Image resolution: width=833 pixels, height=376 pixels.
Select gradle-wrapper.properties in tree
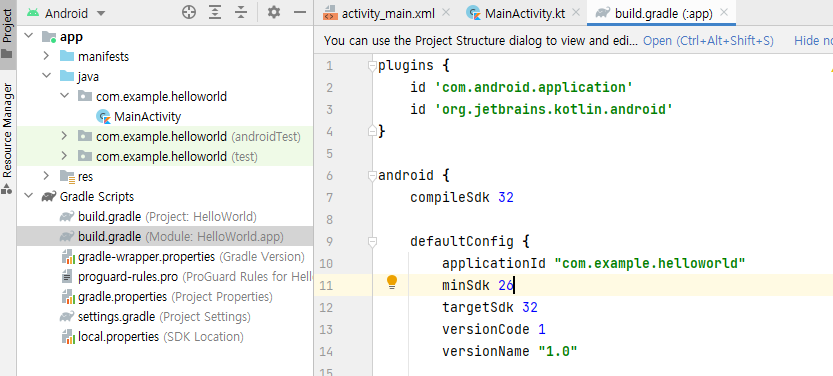[191, 257]
